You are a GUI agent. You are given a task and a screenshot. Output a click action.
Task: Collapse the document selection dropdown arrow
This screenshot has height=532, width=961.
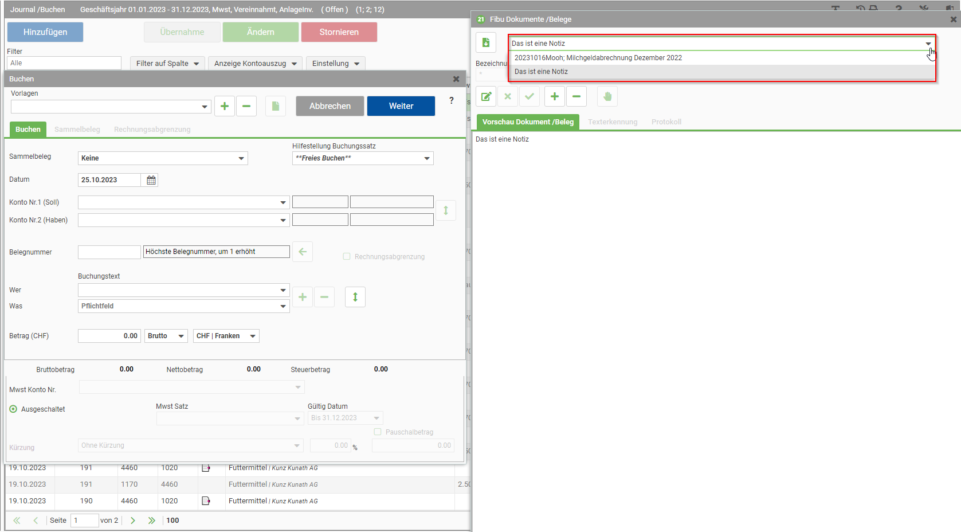tap(928, 44)
